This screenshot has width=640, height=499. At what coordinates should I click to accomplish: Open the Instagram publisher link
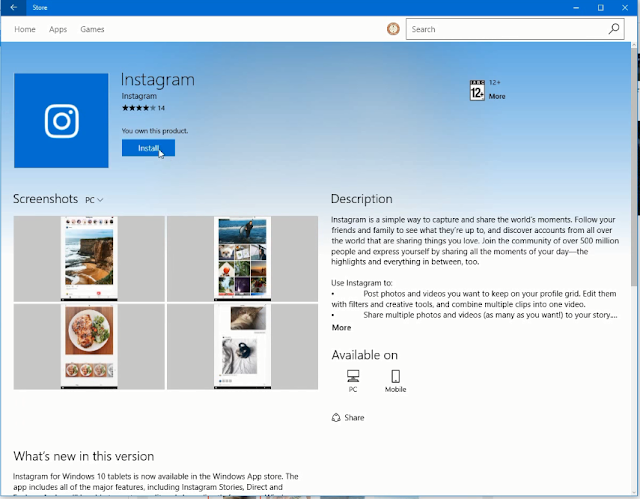(x=139, y=96)
